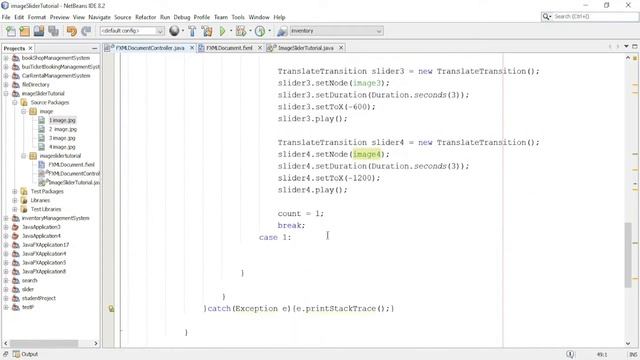Select the JavaFXApplication17 project
The height and width of the screenshot is (360, 640).
tap(45, 245)
